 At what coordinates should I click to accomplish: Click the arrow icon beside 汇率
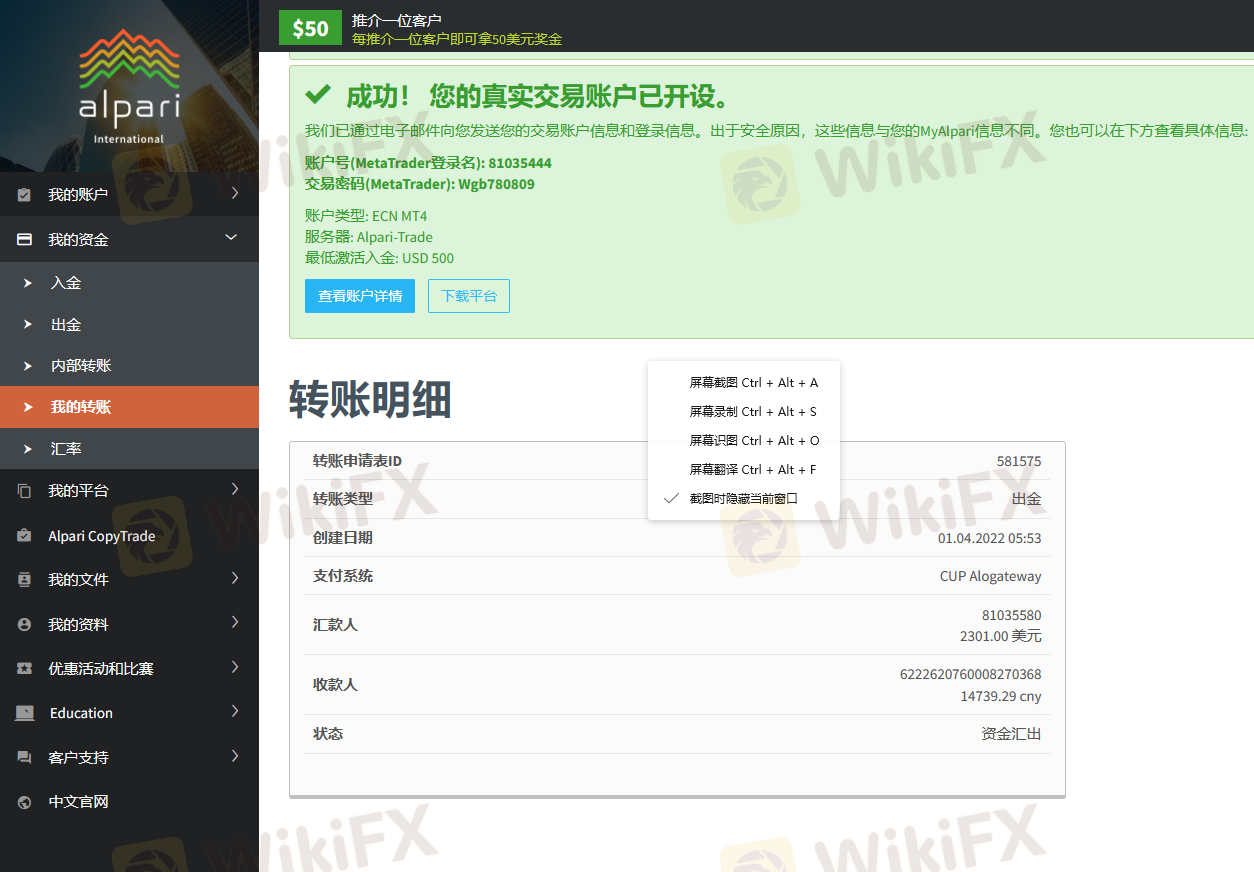click(28, 449)
